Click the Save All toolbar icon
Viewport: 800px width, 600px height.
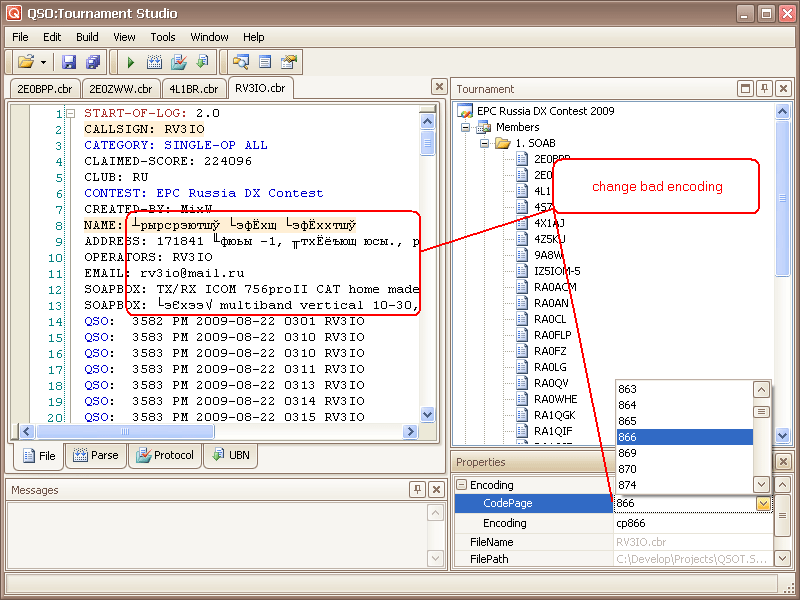click(93, 62)
